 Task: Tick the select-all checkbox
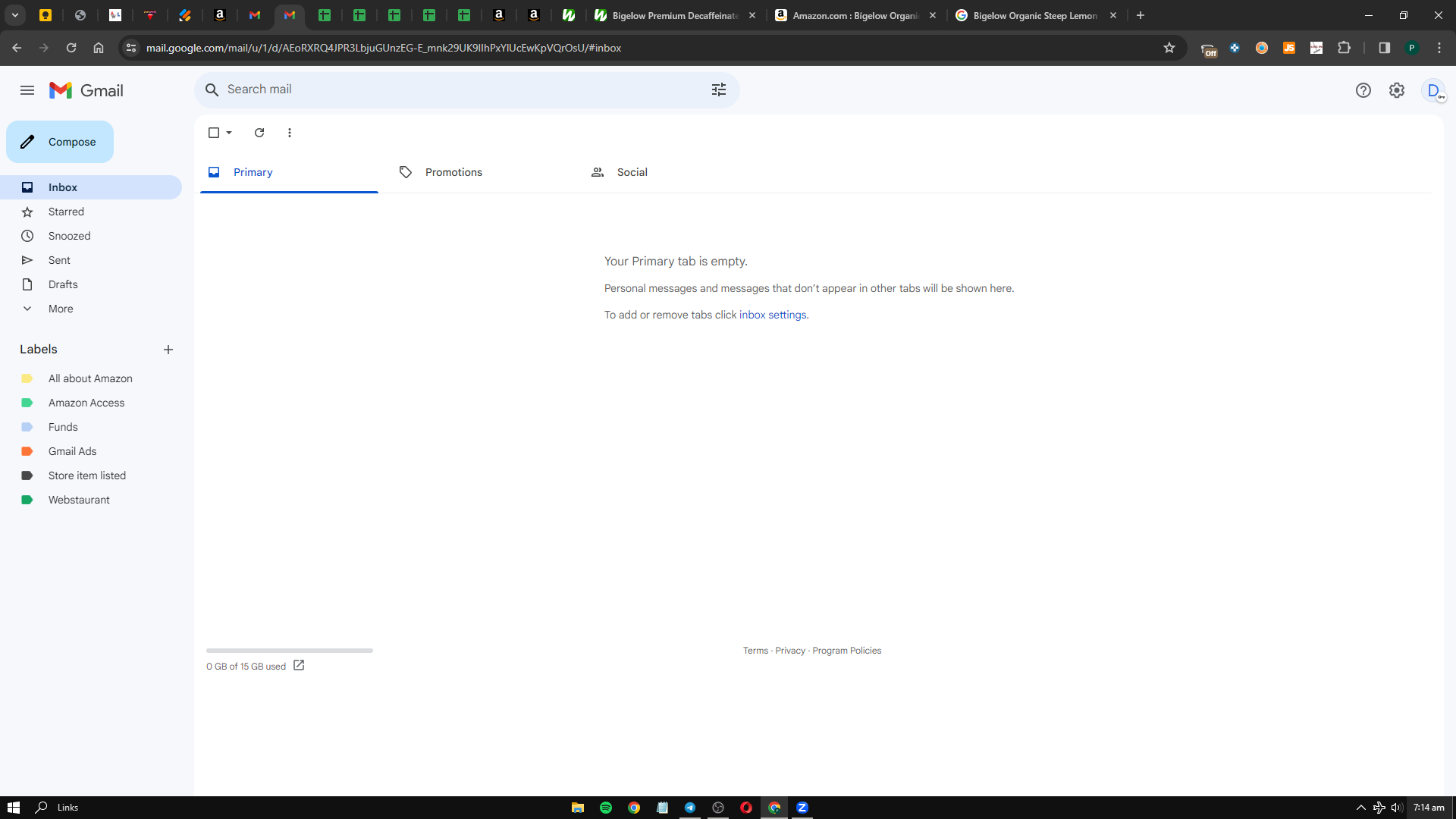(x=214, y=133)
